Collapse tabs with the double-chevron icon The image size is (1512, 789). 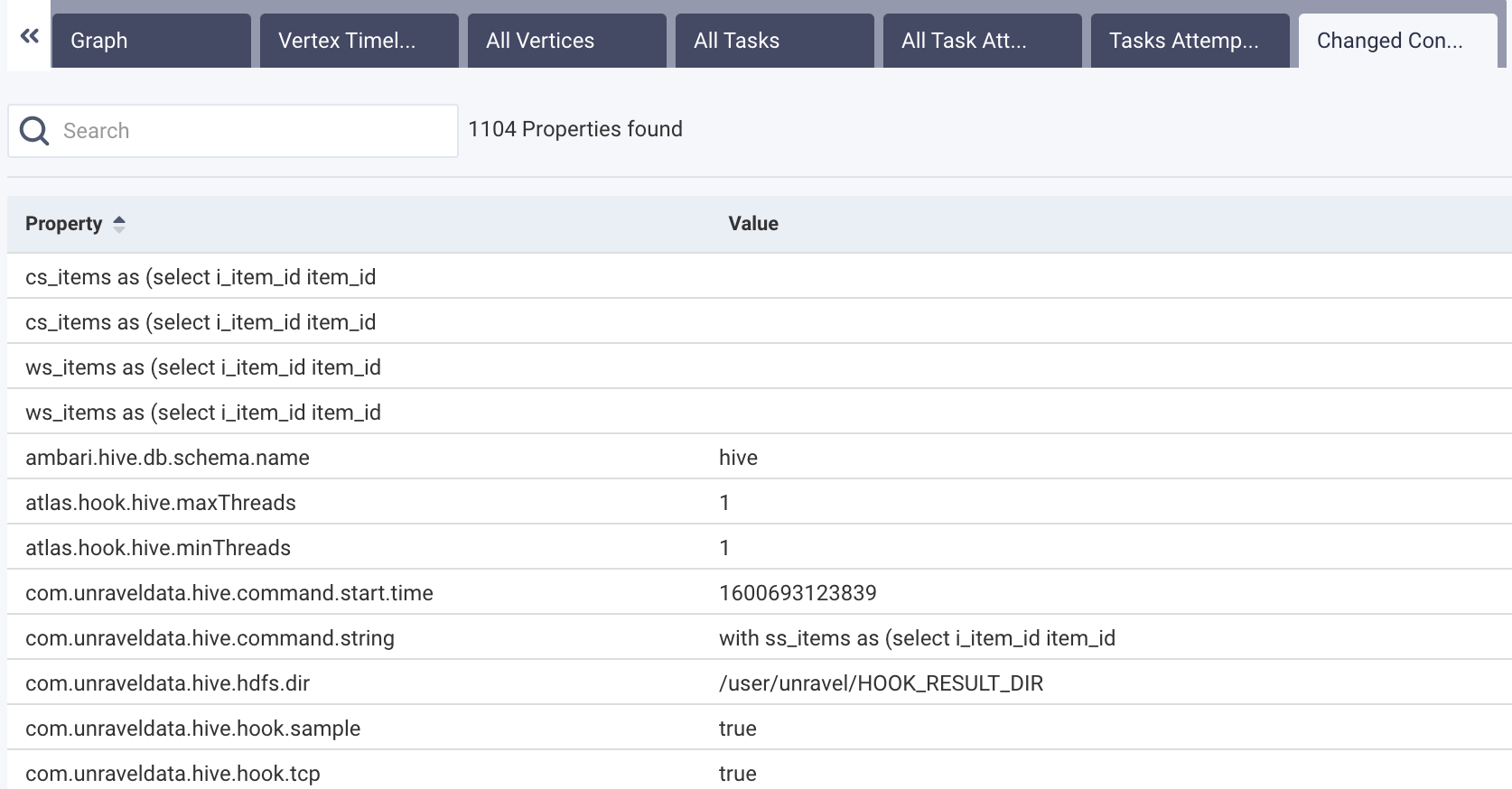click(29, 36)
